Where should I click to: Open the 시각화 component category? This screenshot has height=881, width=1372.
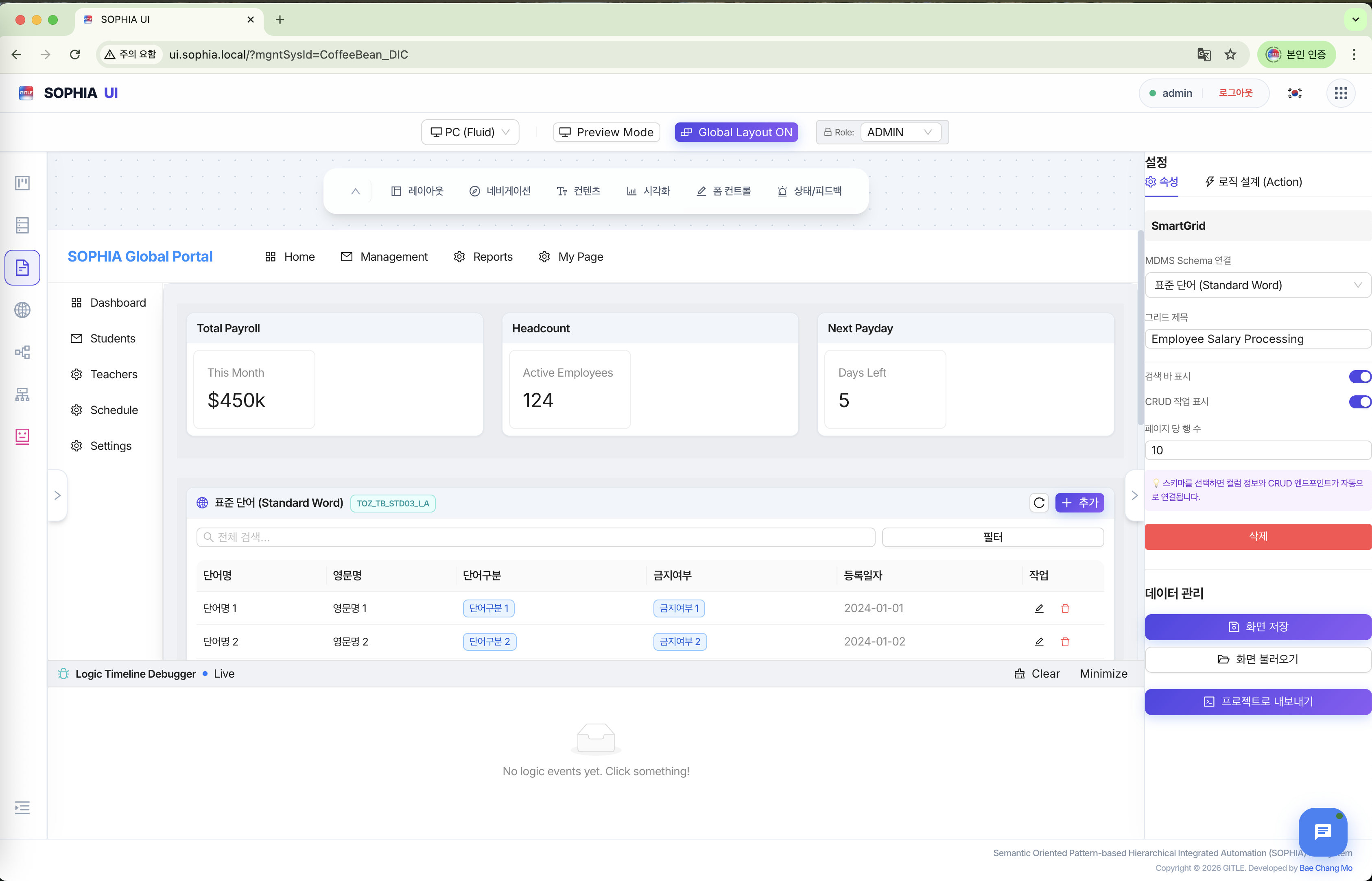pos(648,191)
